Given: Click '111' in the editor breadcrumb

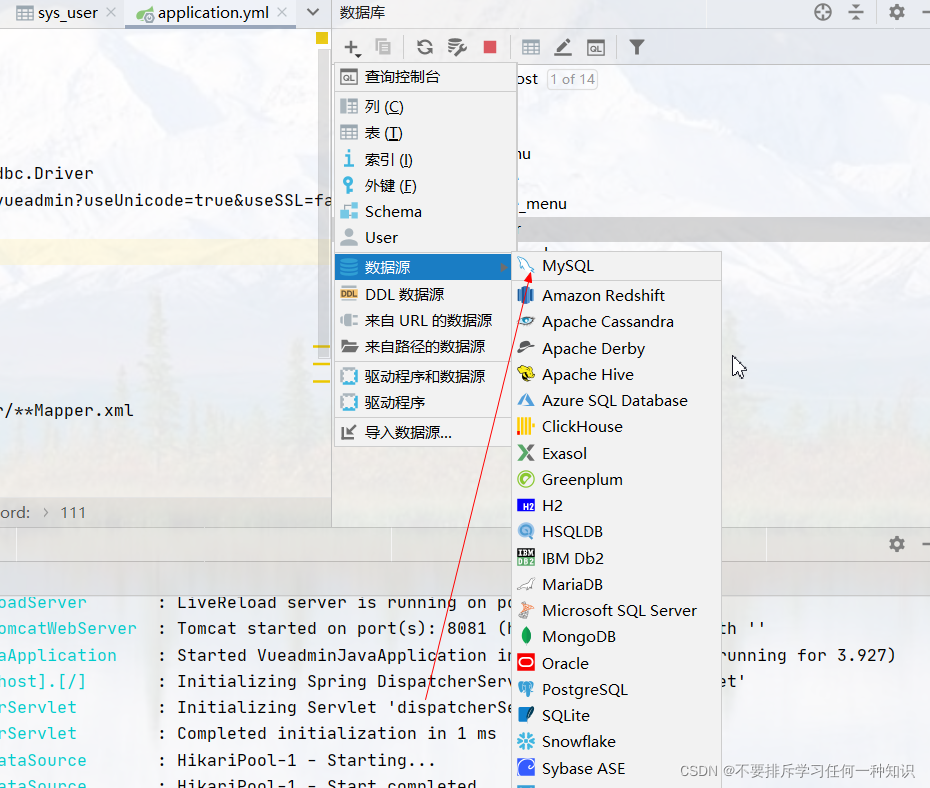Looking at the screenshot, I should coord(73,512).
